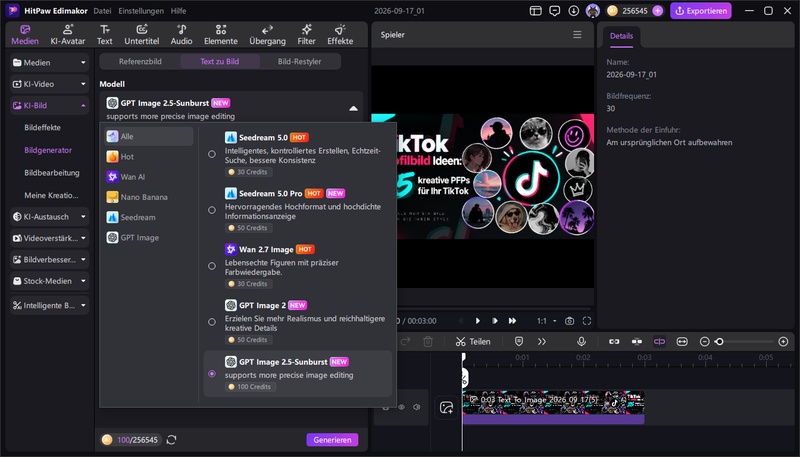
Task: Expand the KI-Video sidebar section
Action: (x=49, y=84)
